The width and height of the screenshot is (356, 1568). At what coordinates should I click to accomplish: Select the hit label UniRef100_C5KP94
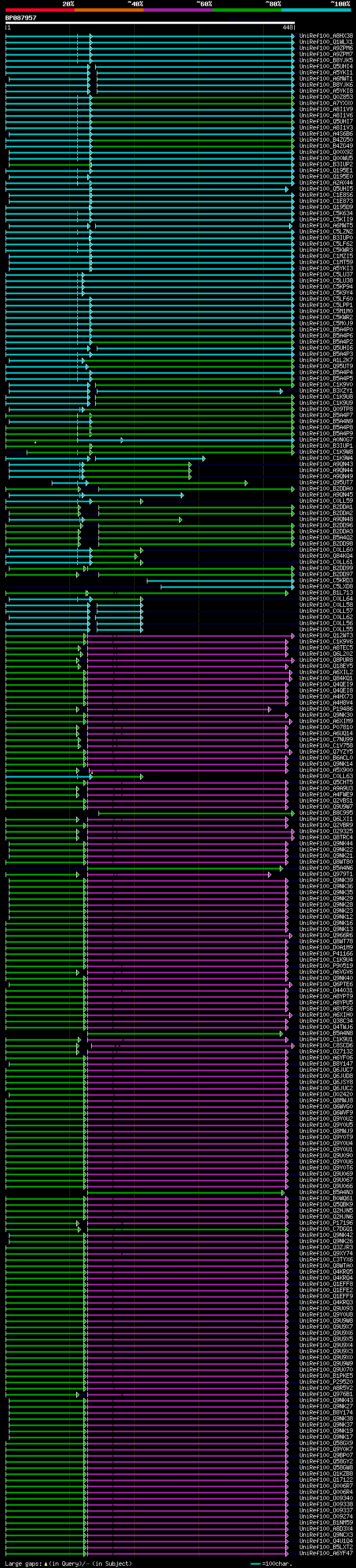[326, 286]
